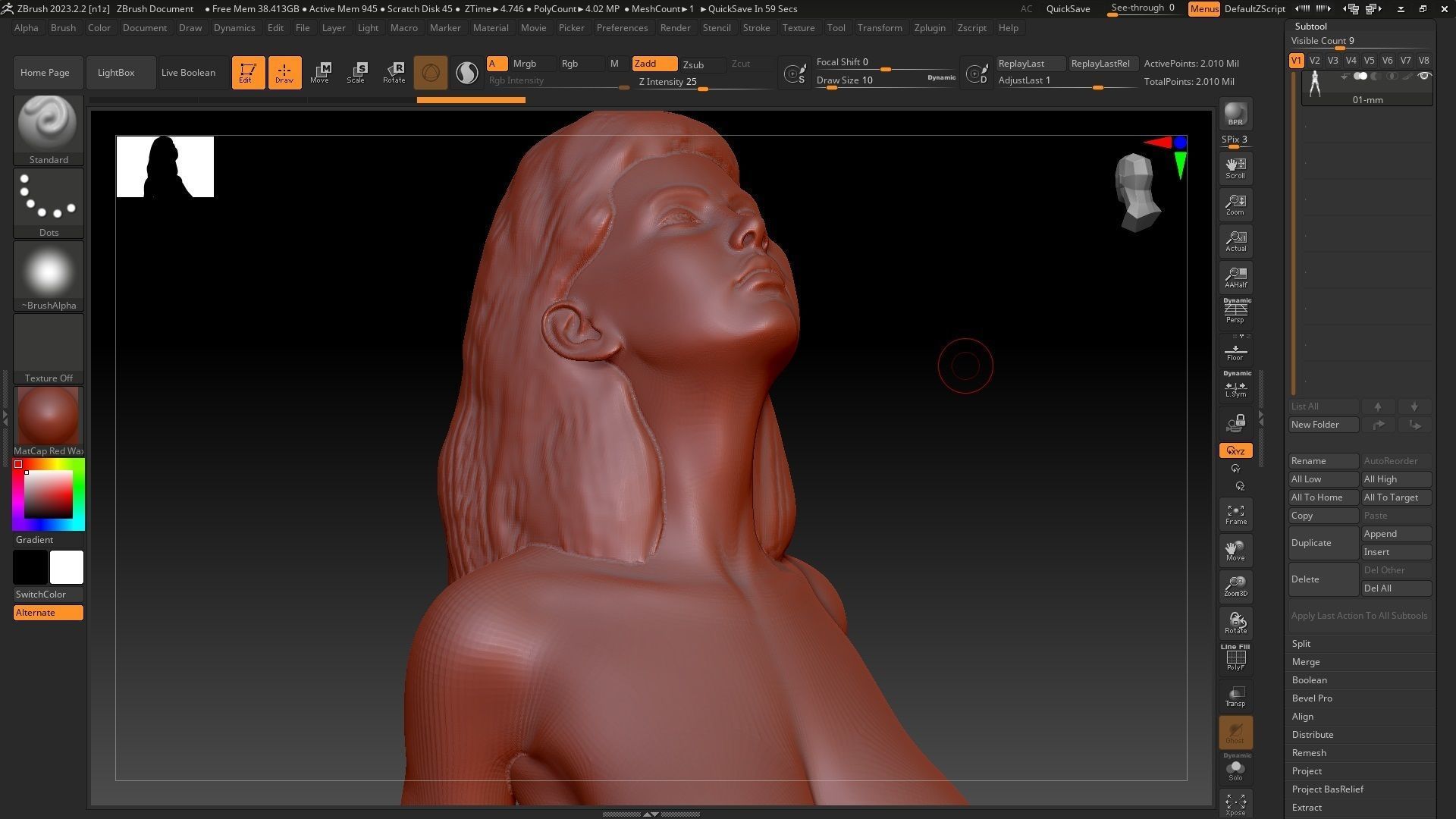Open the Transform menu
This screenshot has height=819, width=1456.
pyautogui.click(x=880, y=28)
